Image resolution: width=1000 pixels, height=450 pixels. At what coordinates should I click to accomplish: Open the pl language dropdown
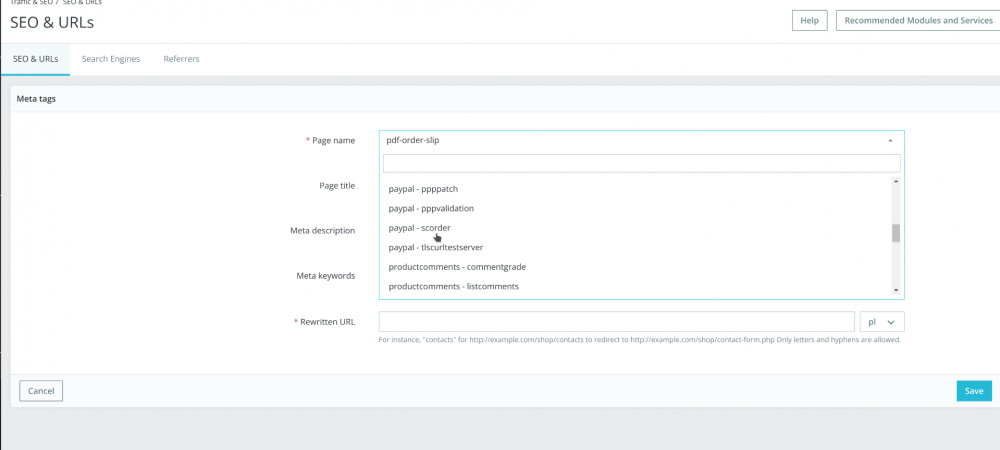tap(882, 322)
